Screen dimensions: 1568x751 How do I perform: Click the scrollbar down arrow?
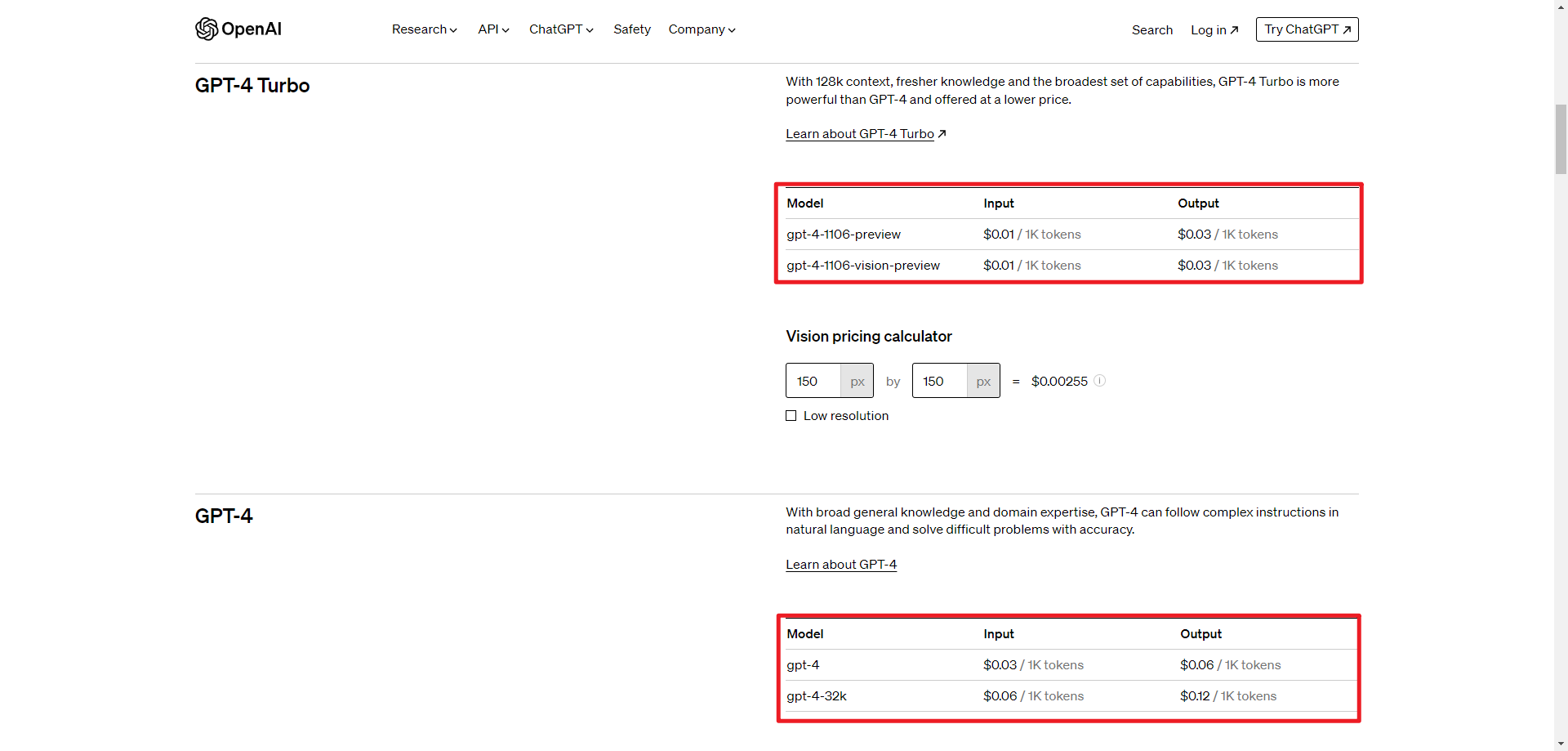[1561, 744]
